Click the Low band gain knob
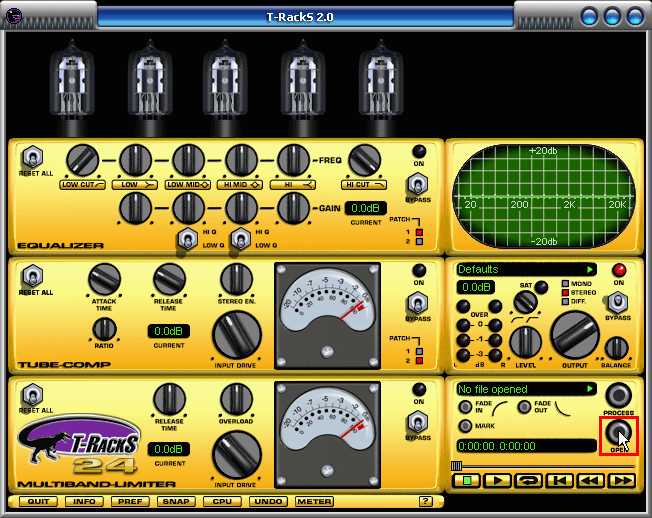 135,208
